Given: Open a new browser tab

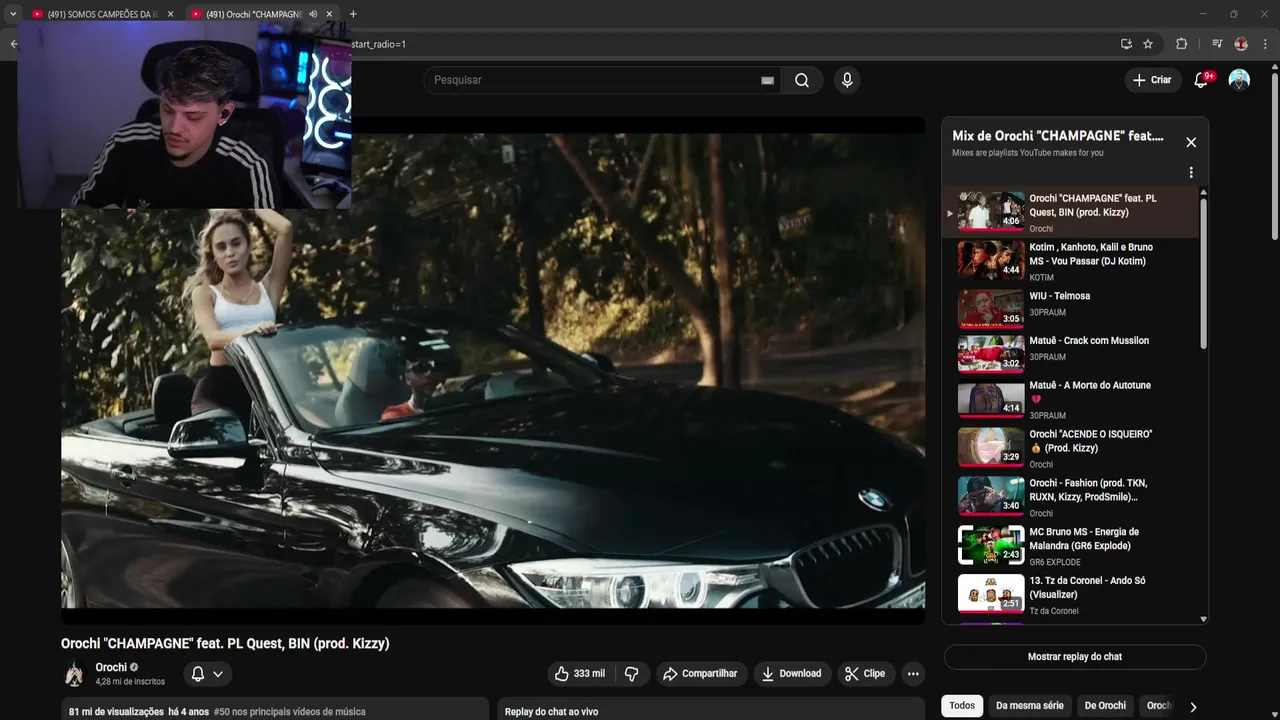Looking at the screenshot, I should click(353, 14).
